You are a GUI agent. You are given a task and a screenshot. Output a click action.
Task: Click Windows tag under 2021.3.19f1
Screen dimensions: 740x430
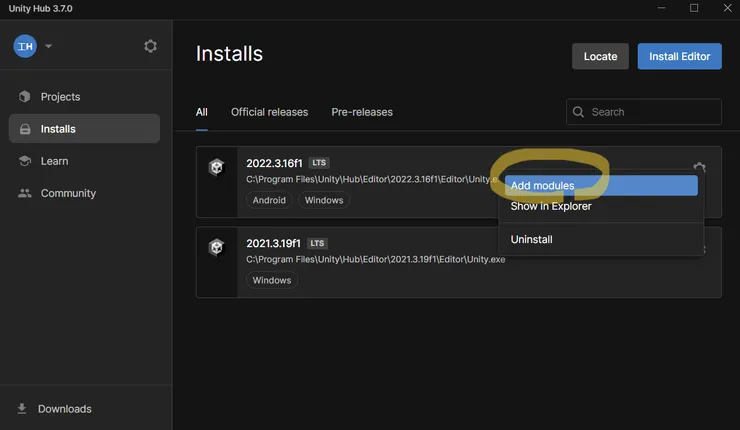[272, 280]
